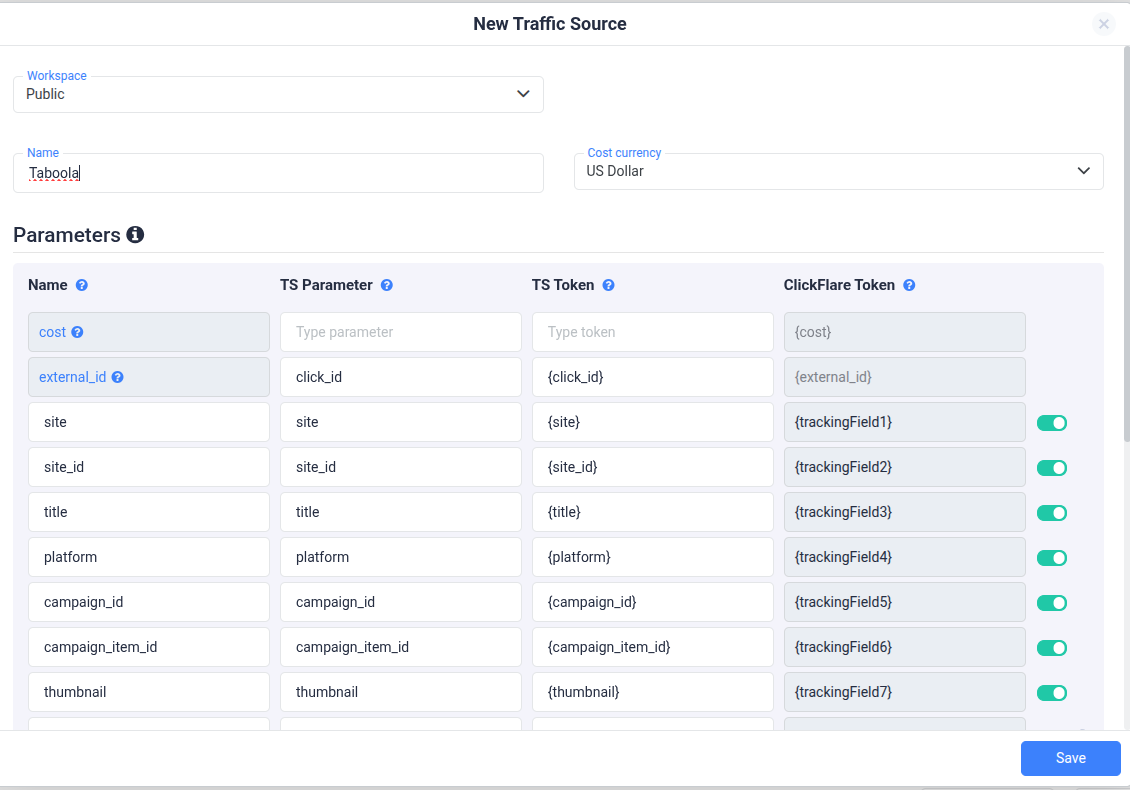Click the {trackingField4} ClickFlare Token field
The height and width of the screenshot is (790, 1130).
pos(904,556)
